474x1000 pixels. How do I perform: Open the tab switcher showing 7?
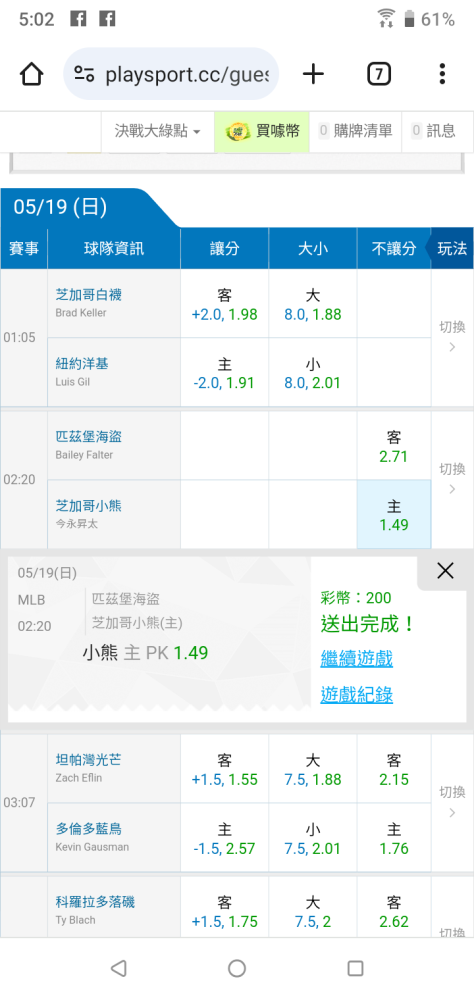pyautogui.click(x=378, y=75)
